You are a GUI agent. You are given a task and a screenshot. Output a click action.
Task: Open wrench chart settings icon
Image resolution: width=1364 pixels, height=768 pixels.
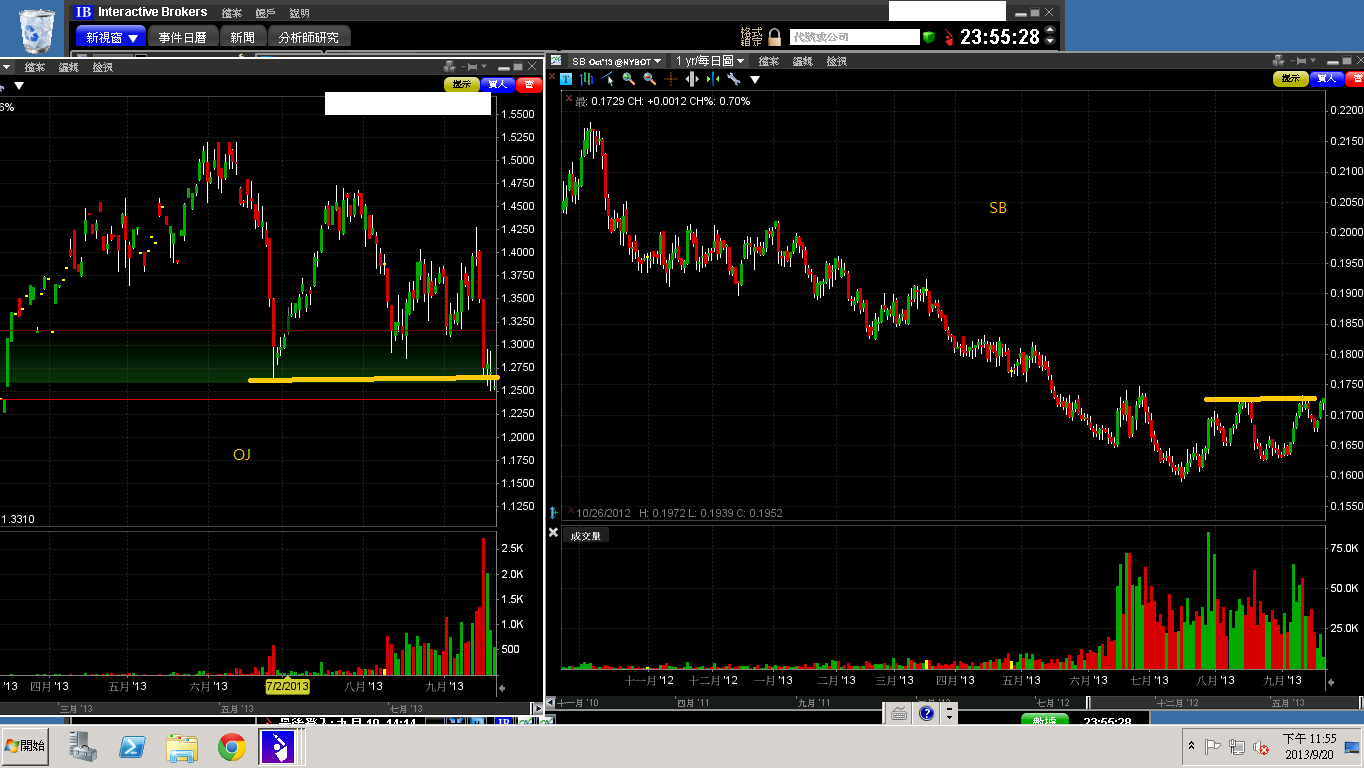734,79
